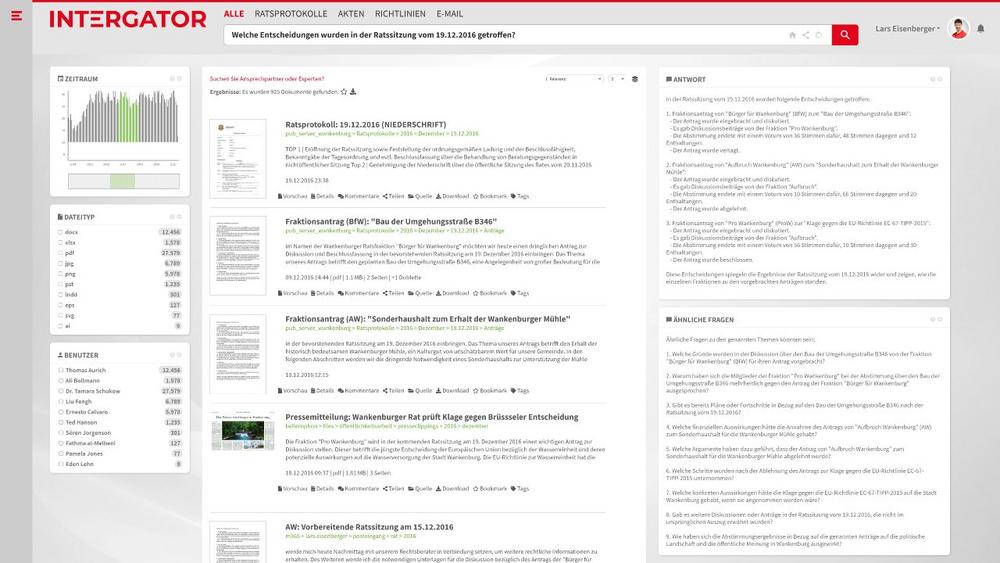
Task: Switch to the RICHTLINIEN tab
Action: click(x=400, y=13)
